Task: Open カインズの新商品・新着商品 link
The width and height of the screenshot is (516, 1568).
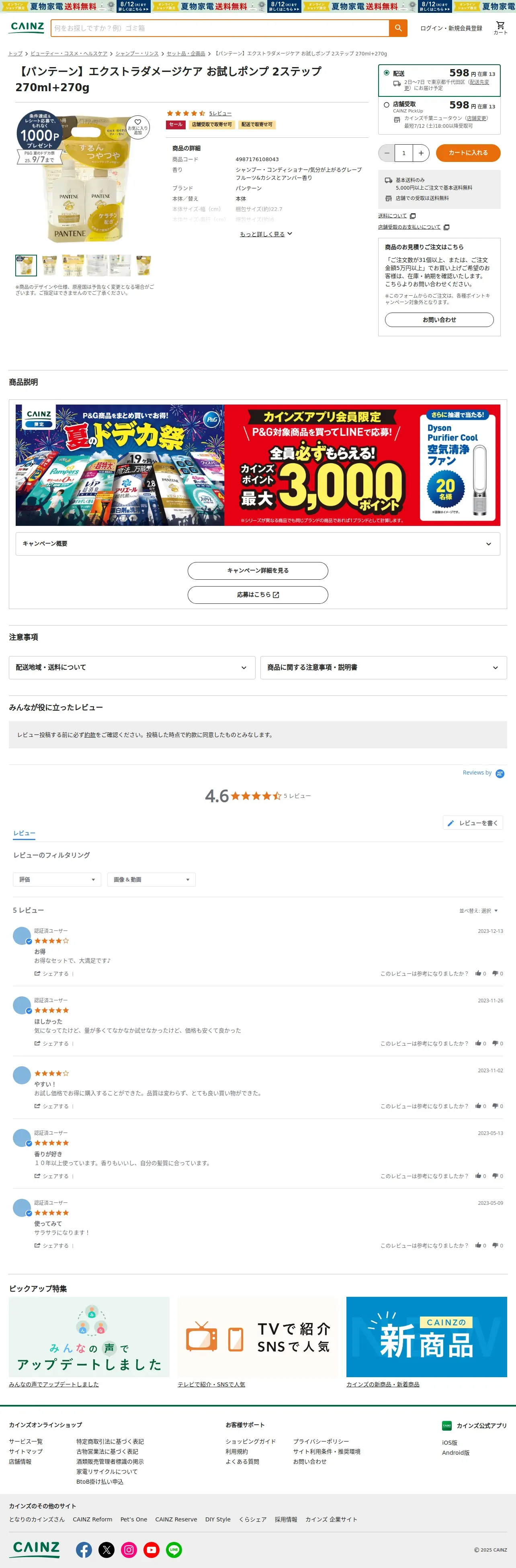Action: (383, 1384)
